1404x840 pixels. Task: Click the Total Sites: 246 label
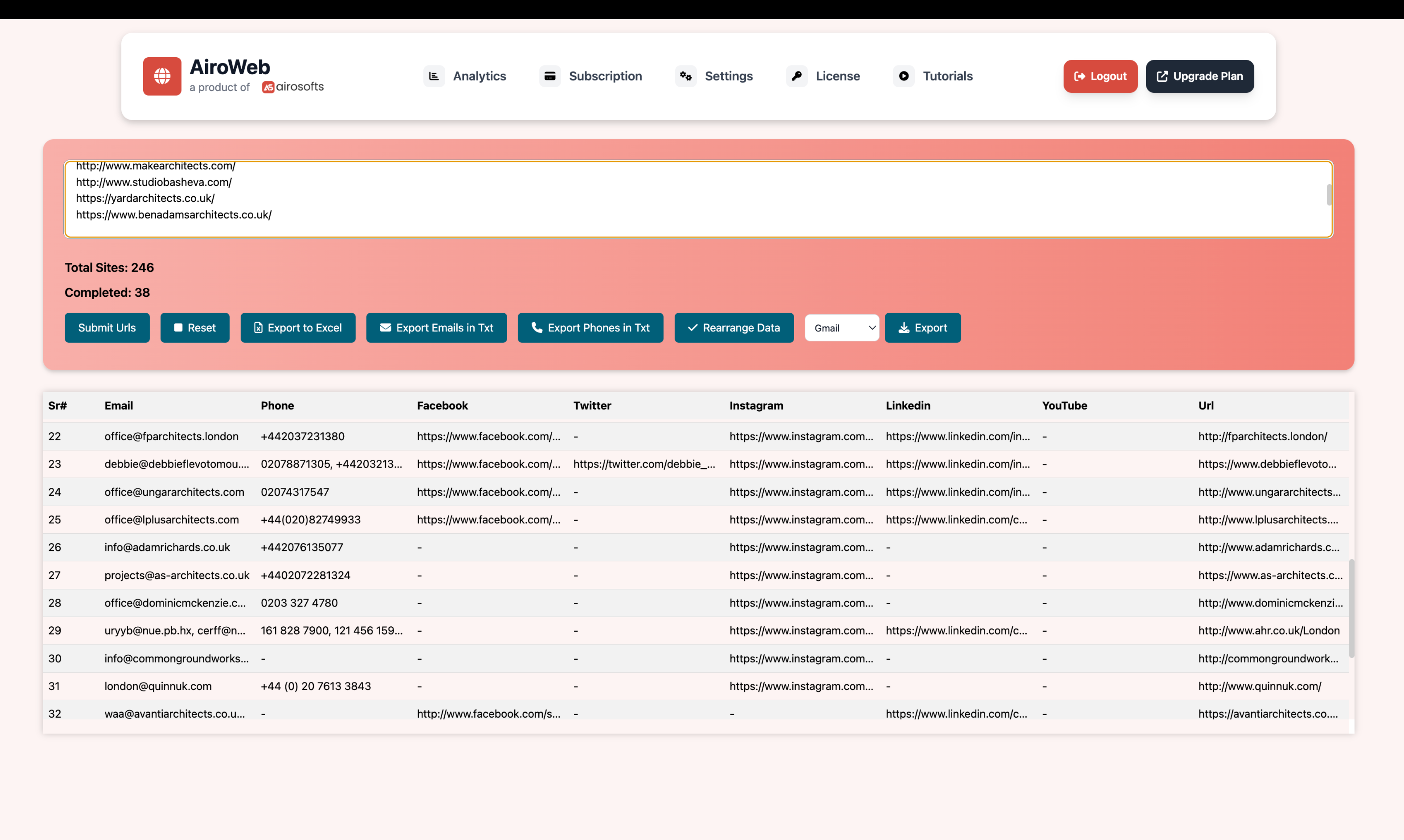pyautogui.click(x=109, y=267)
